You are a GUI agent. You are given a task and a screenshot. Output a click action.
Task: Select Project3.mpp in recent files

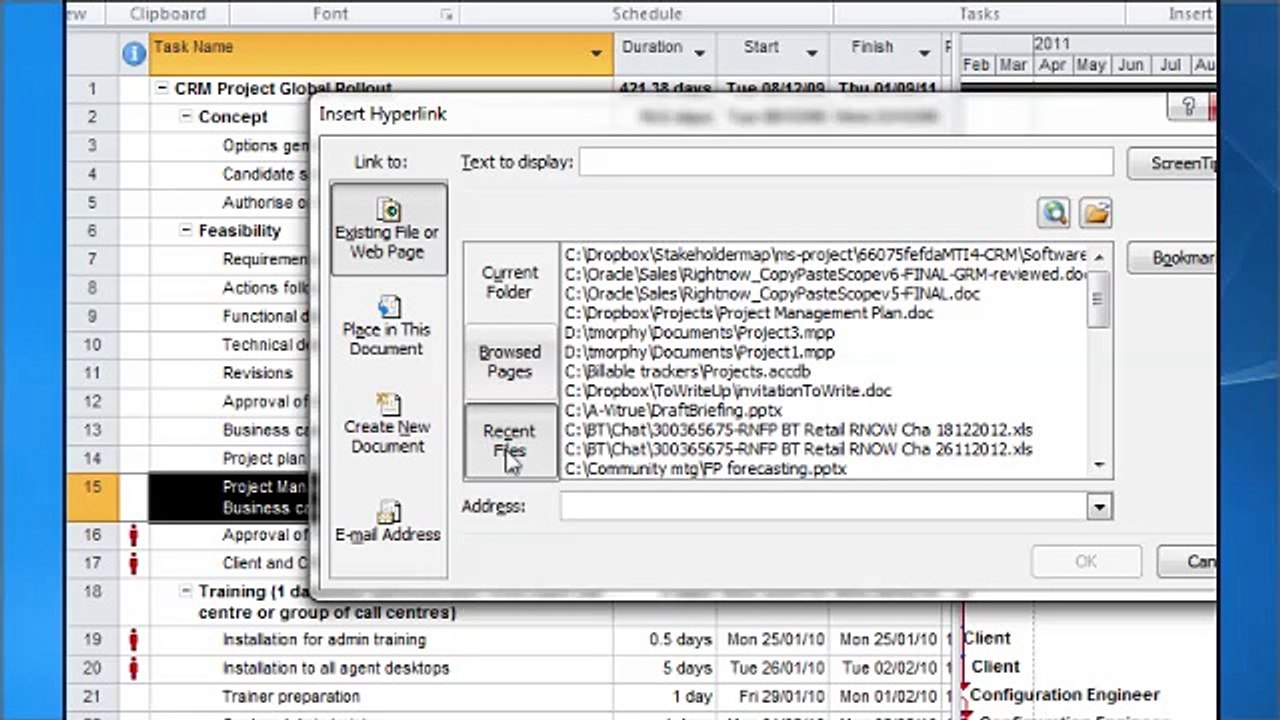pyautogui.click(x=699, y=332)
